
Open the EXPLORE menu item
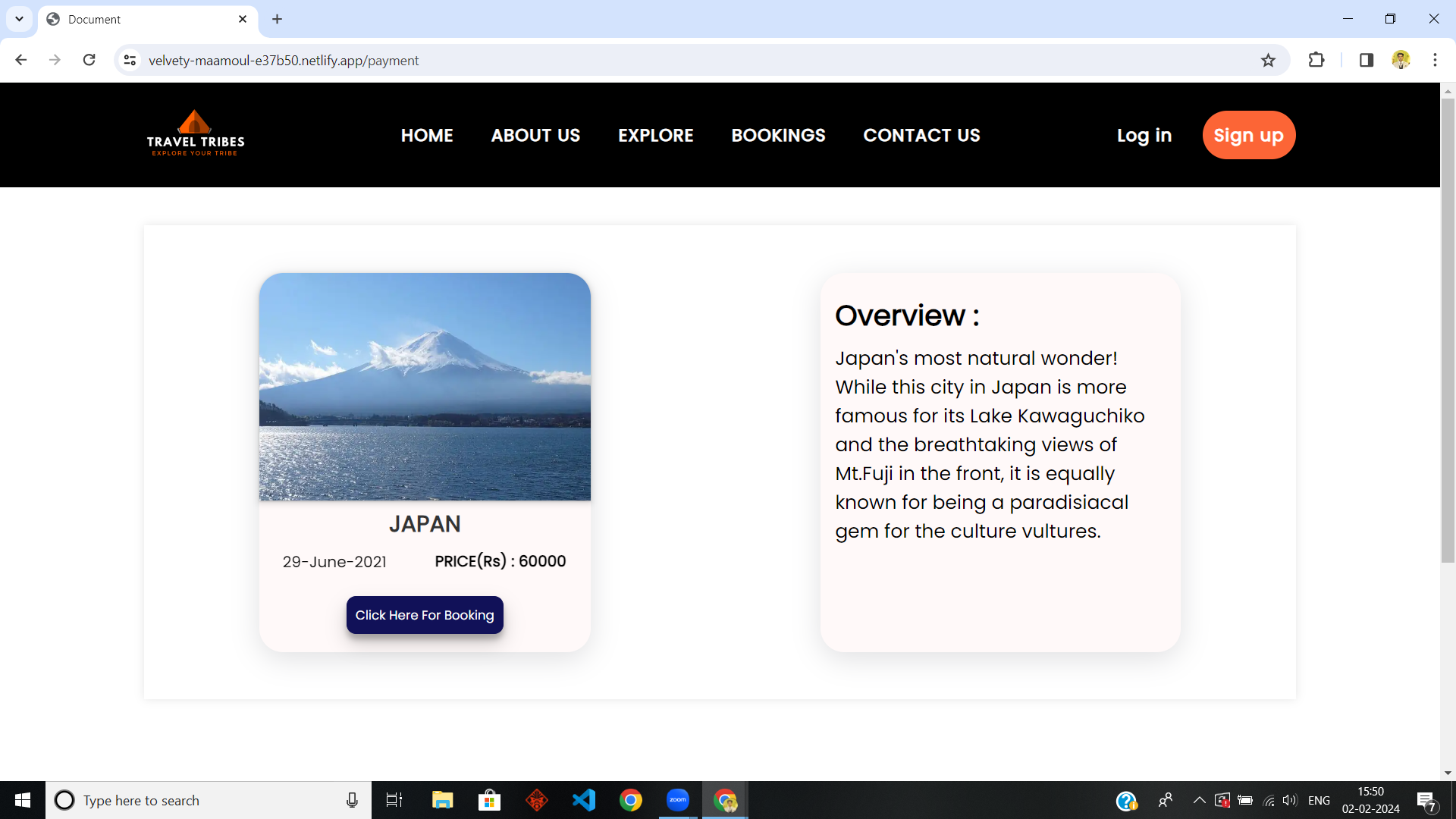coord(656,135)
